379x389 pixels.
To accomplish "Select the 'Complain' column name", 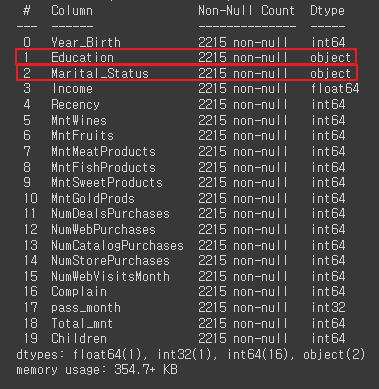I will 79,292.
